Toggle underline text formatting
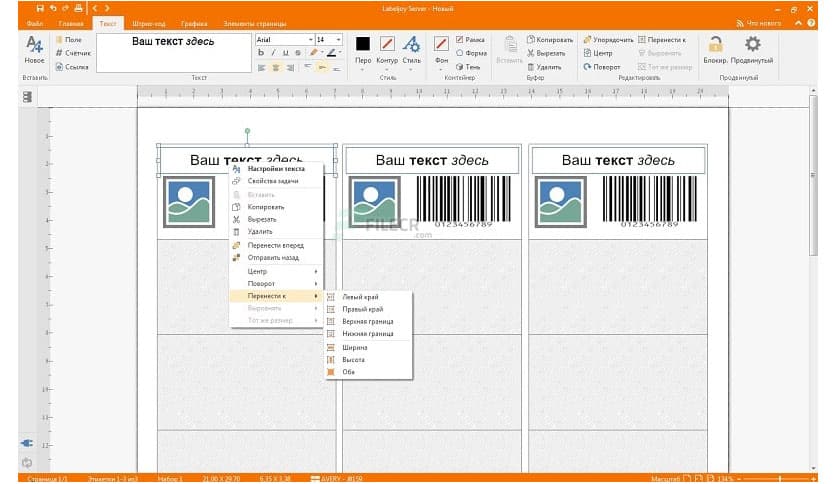Image resolution: width=836 pixels, height=484 pixels. pos(284,53)
